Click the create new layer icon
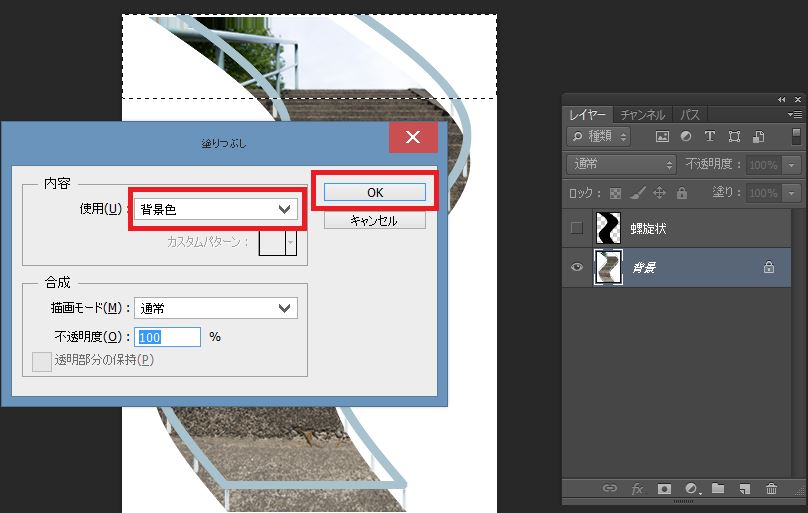This screenshot has height=513, width=808. click(744, 489)
